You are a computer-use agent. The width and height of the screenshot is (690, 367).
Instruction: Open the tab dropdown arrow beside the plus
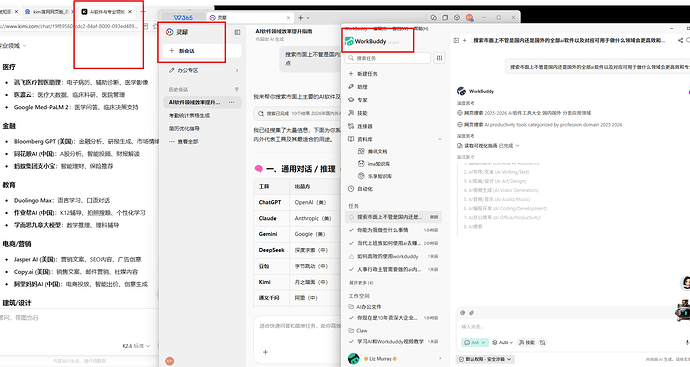(x=308, y=18)
